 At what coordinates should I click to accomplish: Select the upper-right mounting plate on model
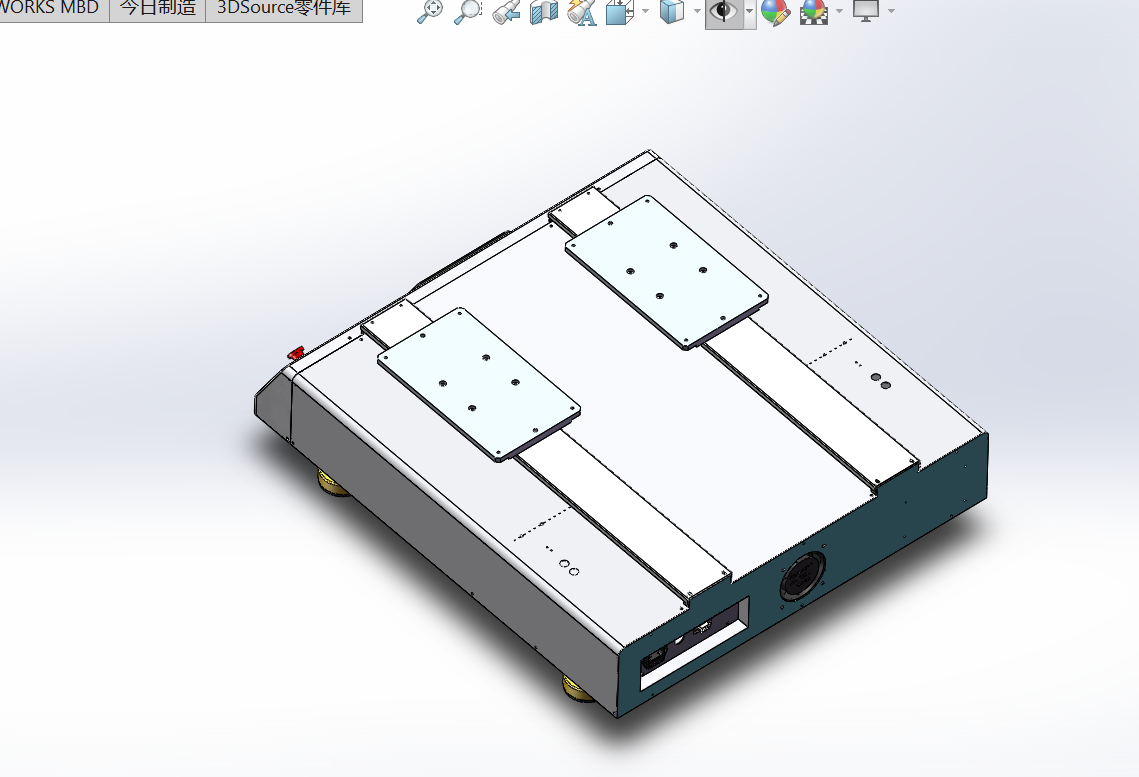(667, 272)
